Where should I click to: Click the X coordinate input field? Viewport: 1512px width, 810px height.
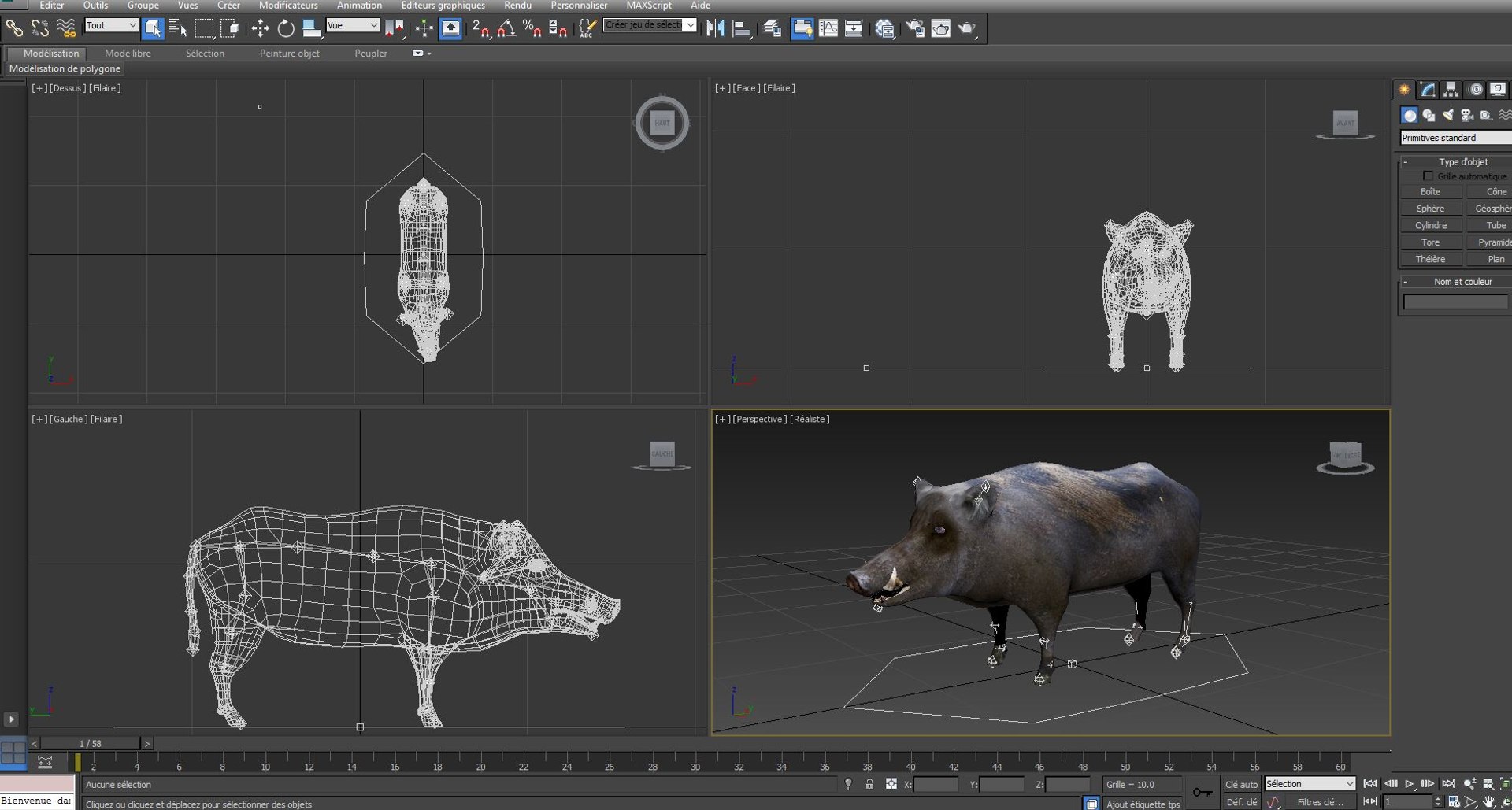click(936, 784)
